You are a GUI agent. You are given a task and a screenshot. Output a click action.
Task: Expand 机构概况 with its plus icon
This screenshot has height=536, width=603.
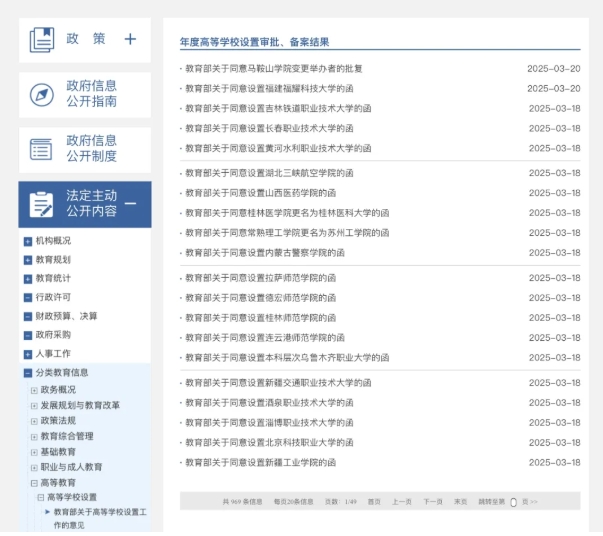tap(28, 241)
